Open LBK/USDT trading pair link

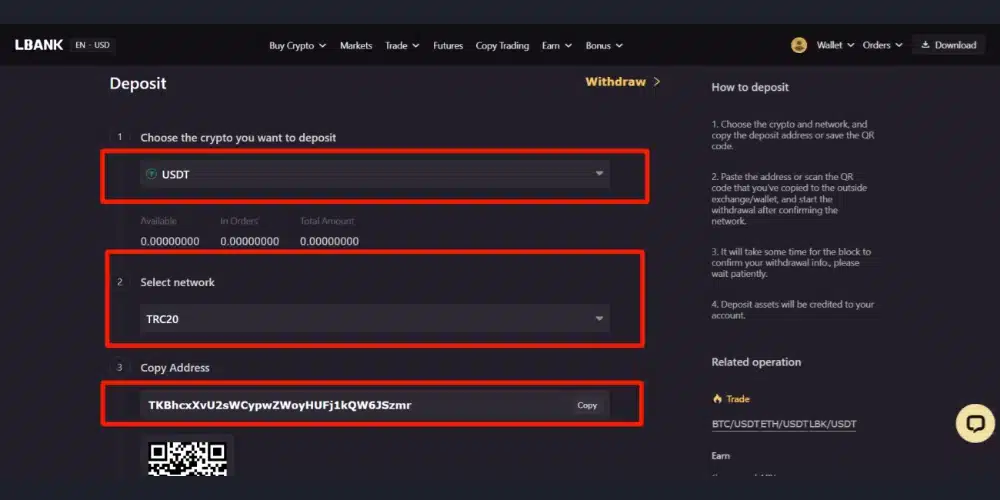point(833,423)
